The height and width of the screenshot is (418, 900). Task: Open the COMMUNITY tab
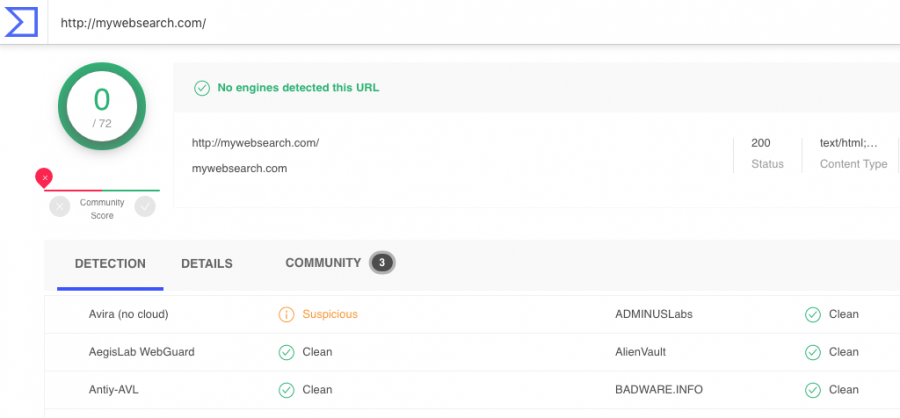(x=323, y=263)
